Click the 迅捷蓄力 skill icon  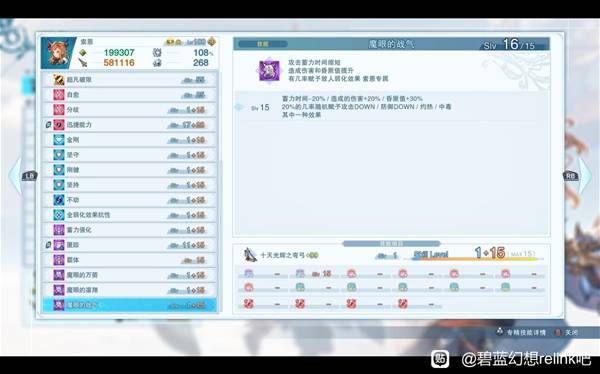coord(59,125)
